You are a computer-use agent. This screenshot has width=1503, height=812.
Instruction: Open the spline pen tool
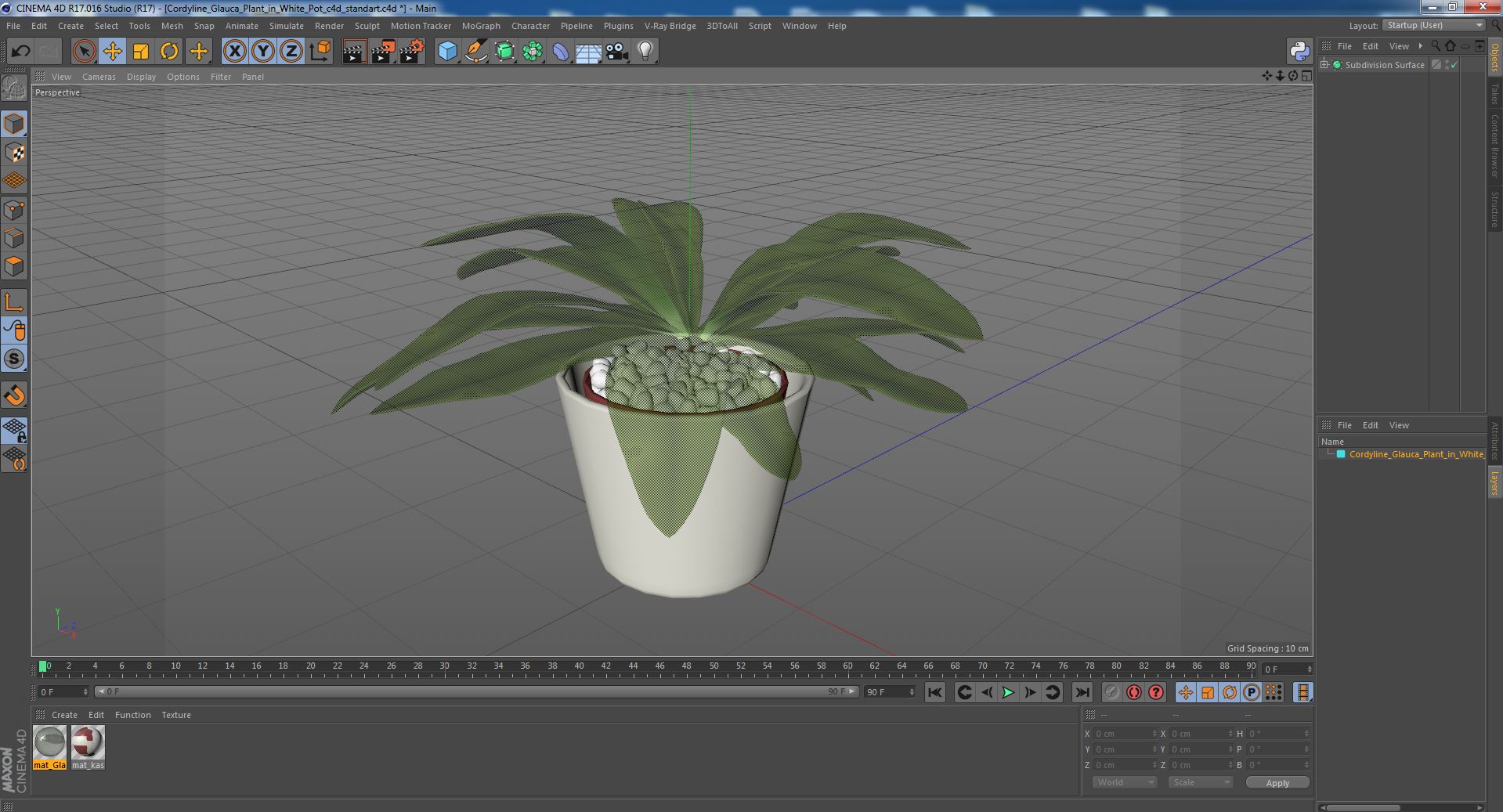coord(475,52)
